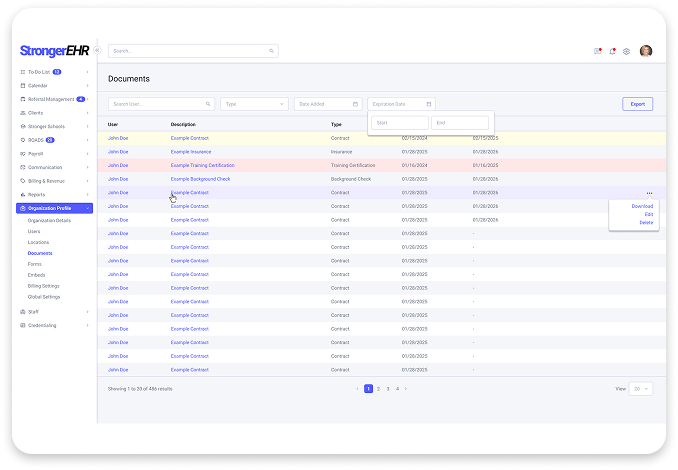This screenshot has height=470, width=678.
Task: Open the View rows-per-page dropdown
Action: 641,388
